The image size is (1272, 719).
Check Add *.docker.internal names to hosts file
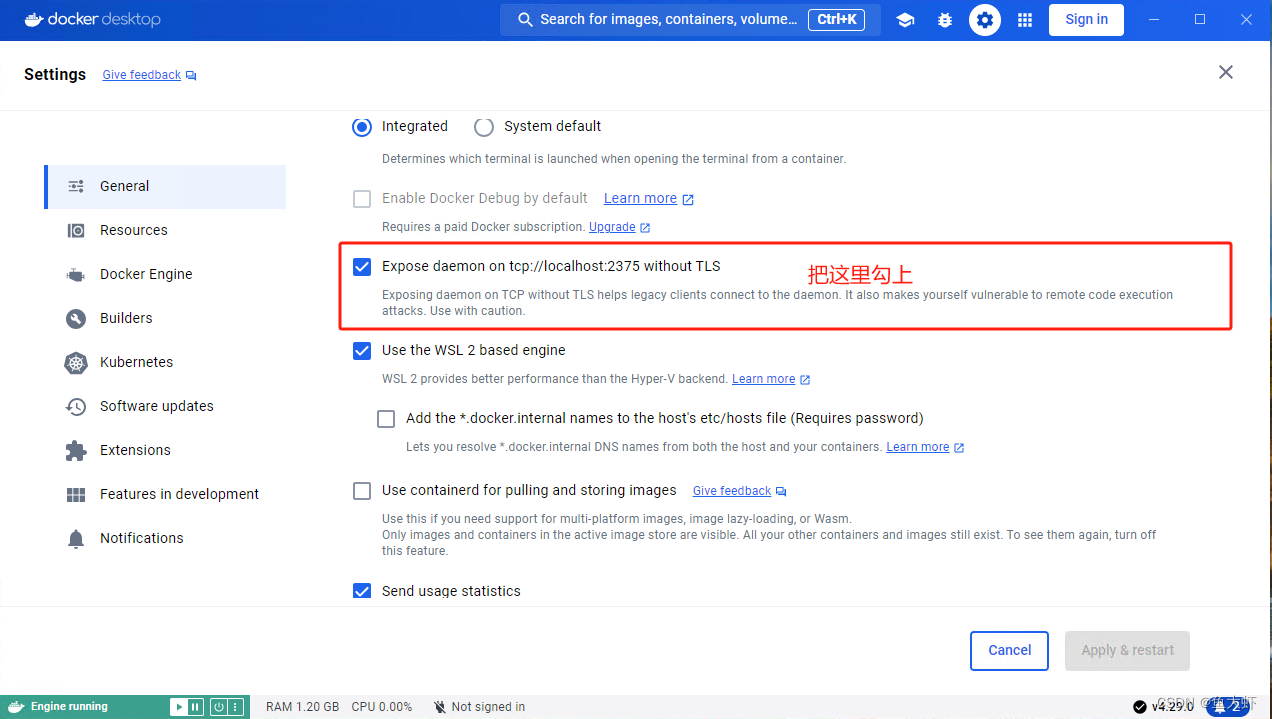(386, 419)
